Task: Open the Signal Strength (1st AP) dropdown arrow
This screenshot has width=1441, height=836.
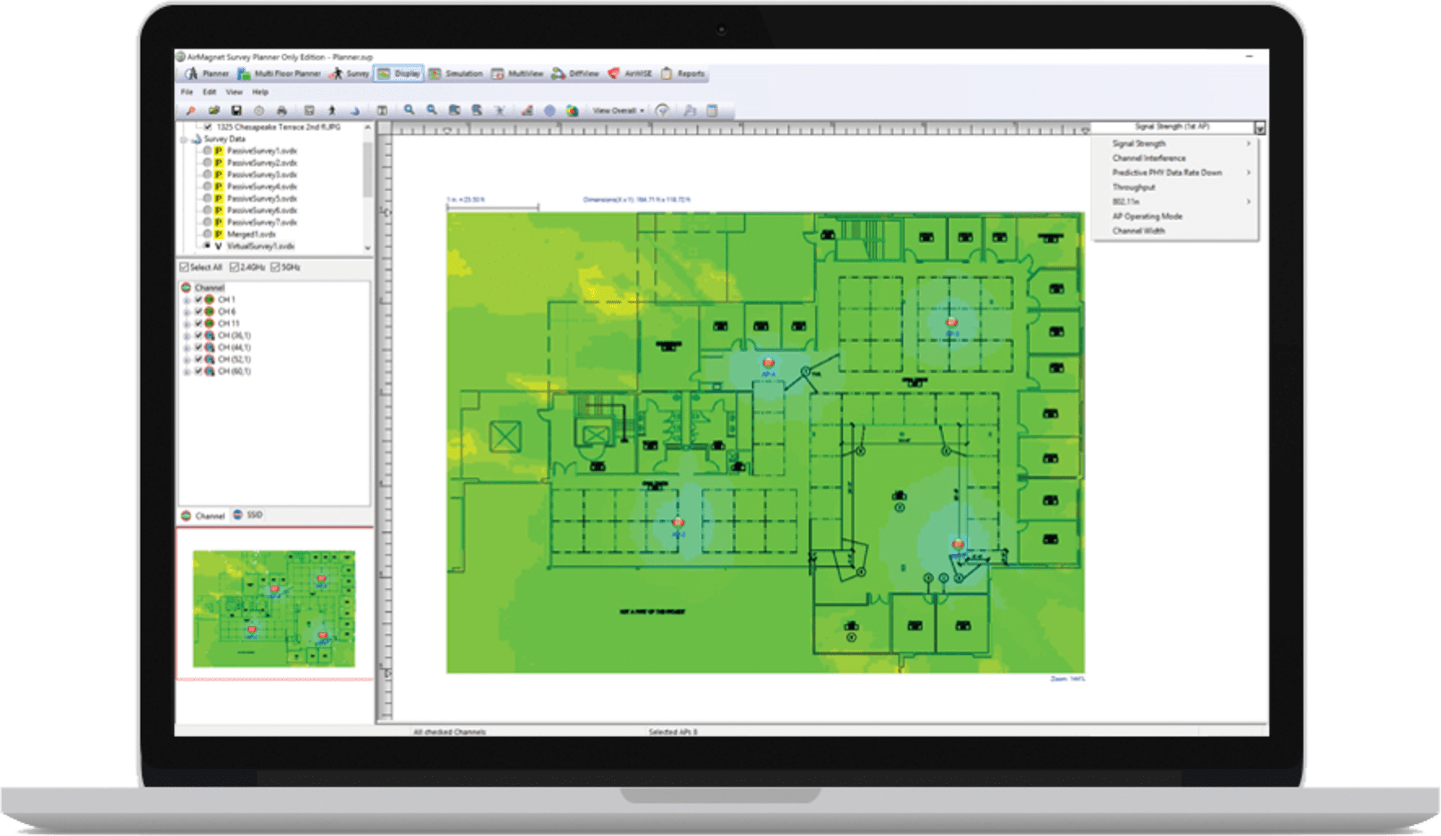Action: [x=1260, y=128]
